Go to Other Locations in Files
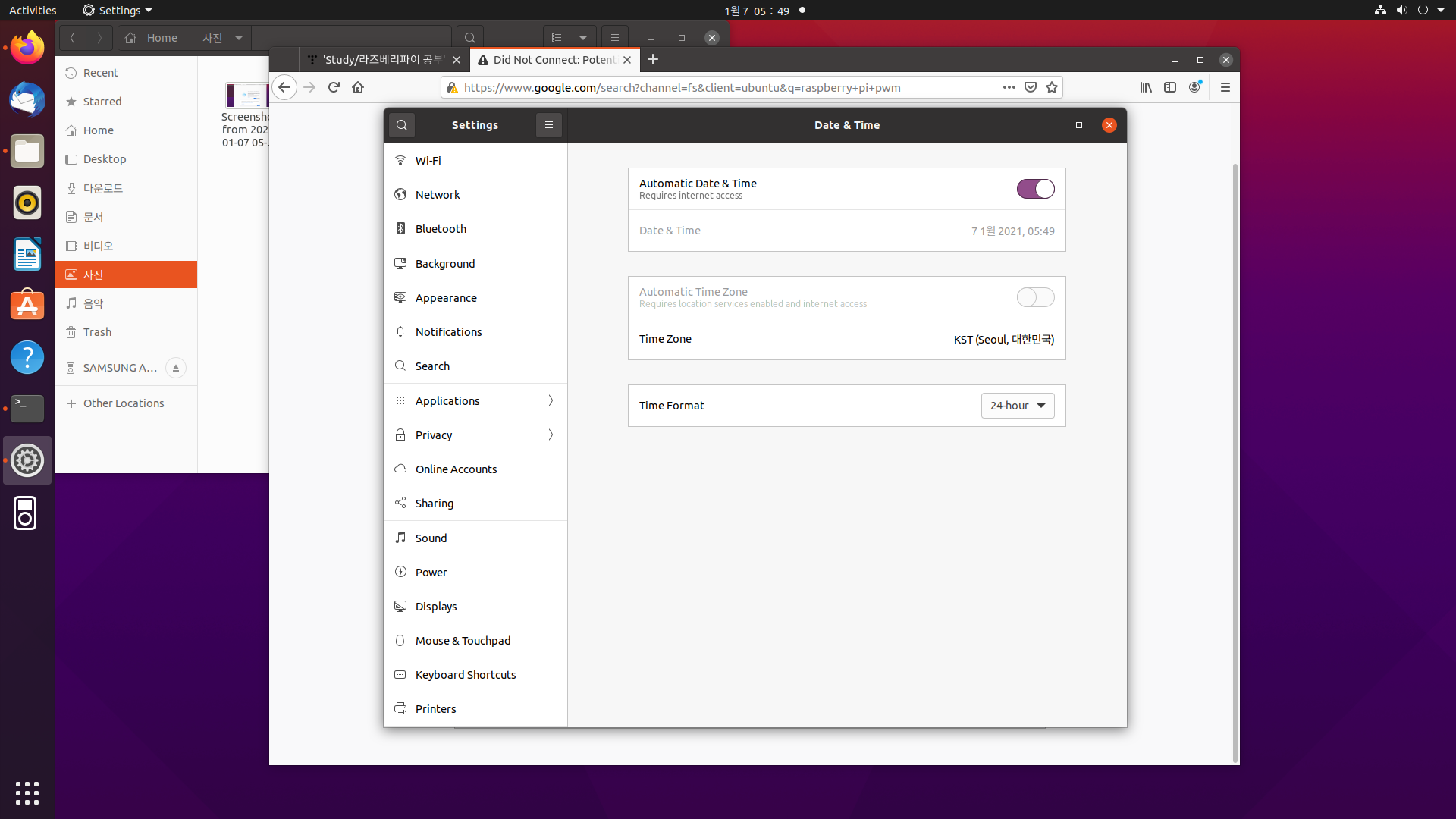The image size is (1456, 819). [124, 403]
